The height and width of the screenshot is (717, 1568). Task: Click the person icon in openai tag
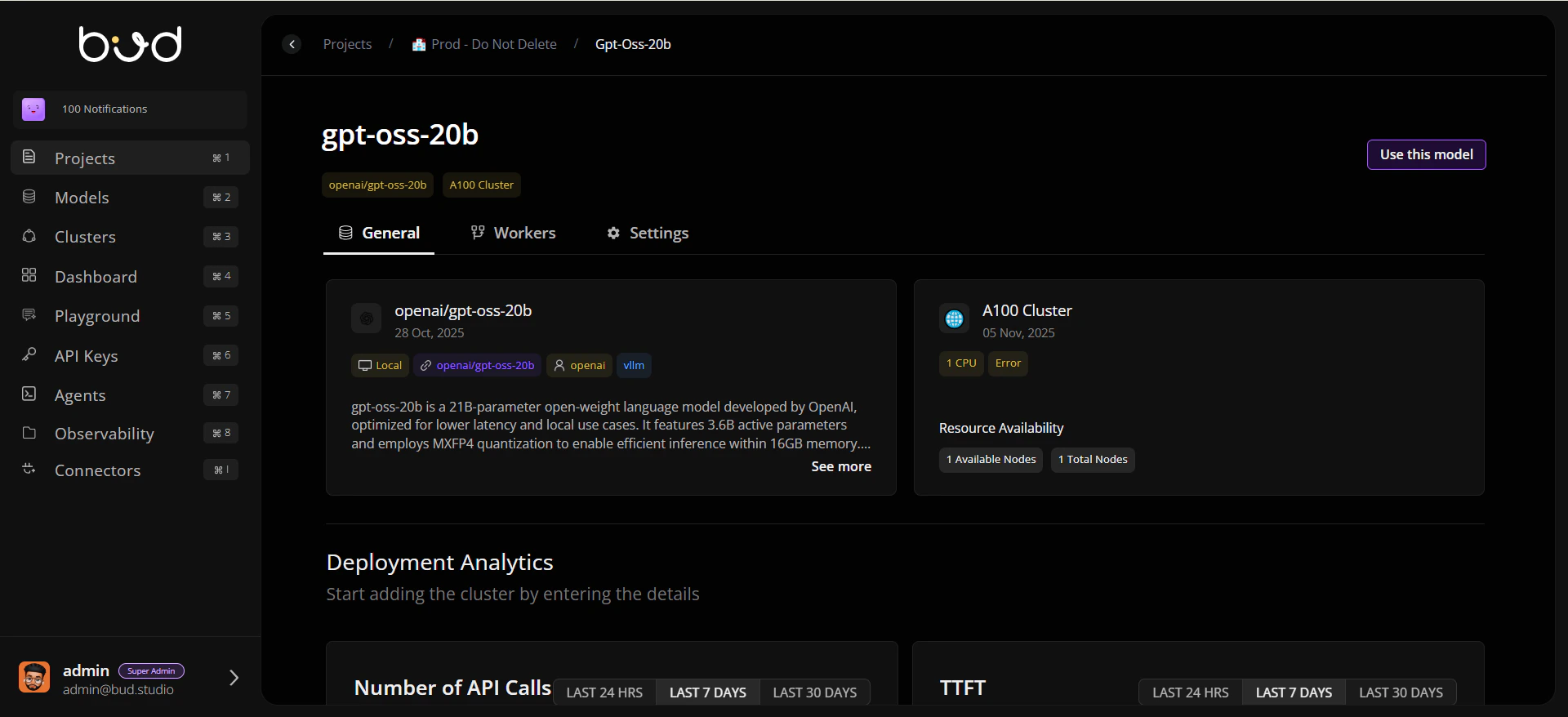tap(559, 366)
